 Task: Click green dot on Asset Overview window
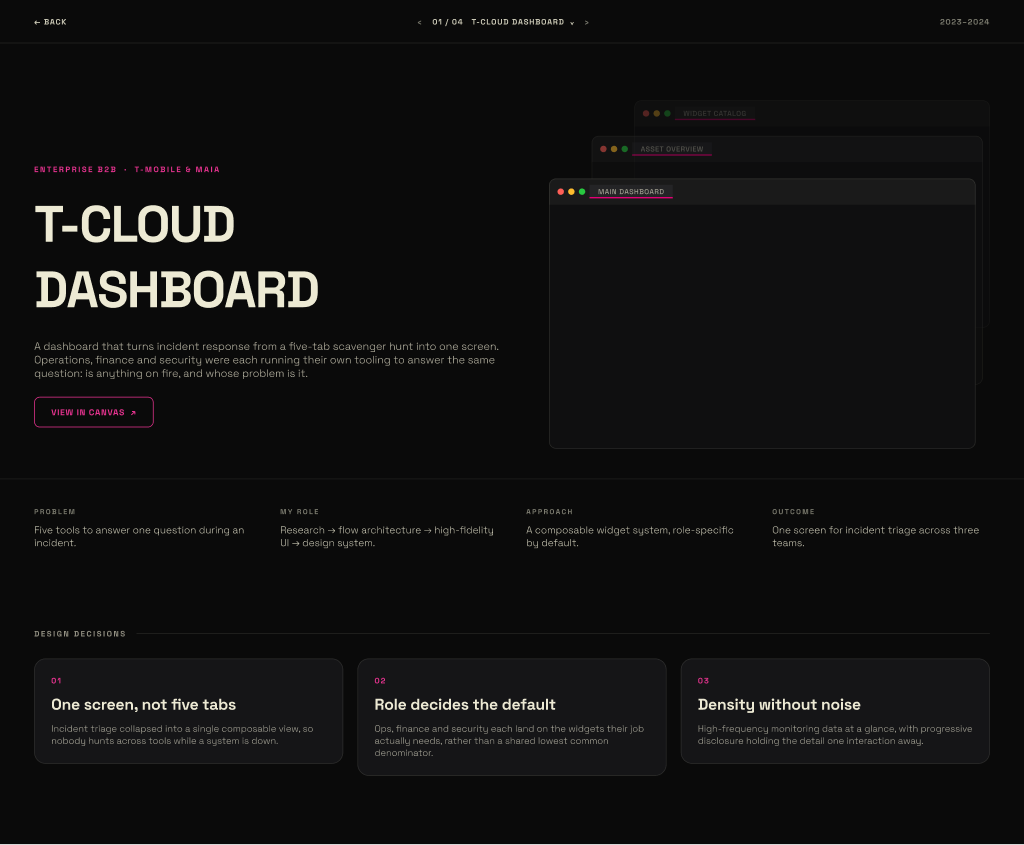pos(625,149)
